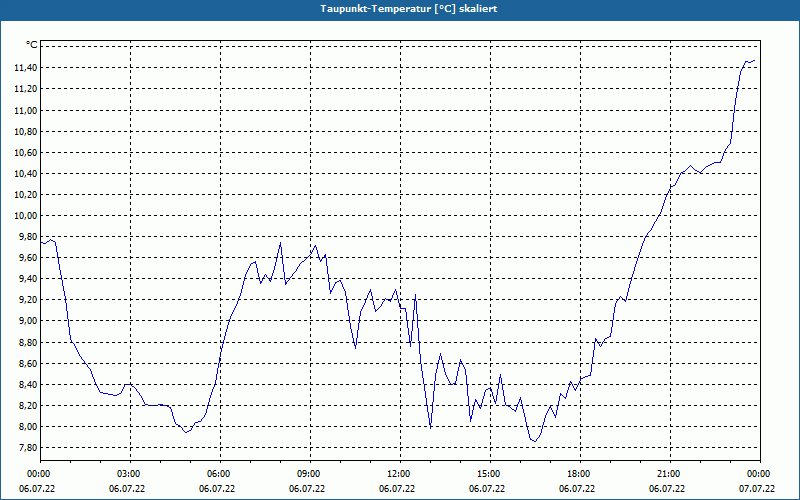Select the 9,00 axis value
800x500 pixels.
[28, 320]
